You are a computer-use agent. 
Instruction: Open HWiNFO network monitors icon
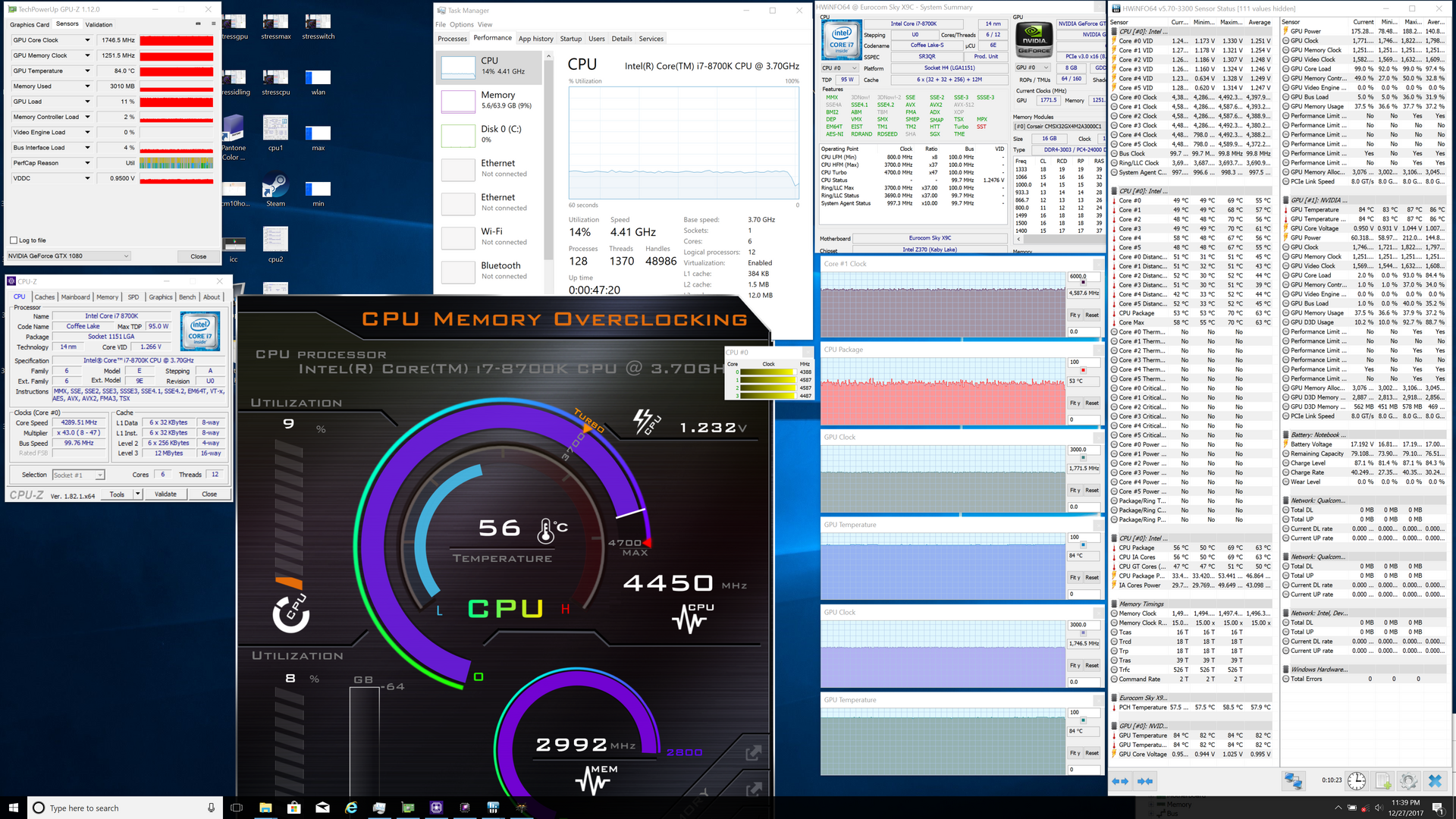pyautogui.click(x=1294, y=780)
